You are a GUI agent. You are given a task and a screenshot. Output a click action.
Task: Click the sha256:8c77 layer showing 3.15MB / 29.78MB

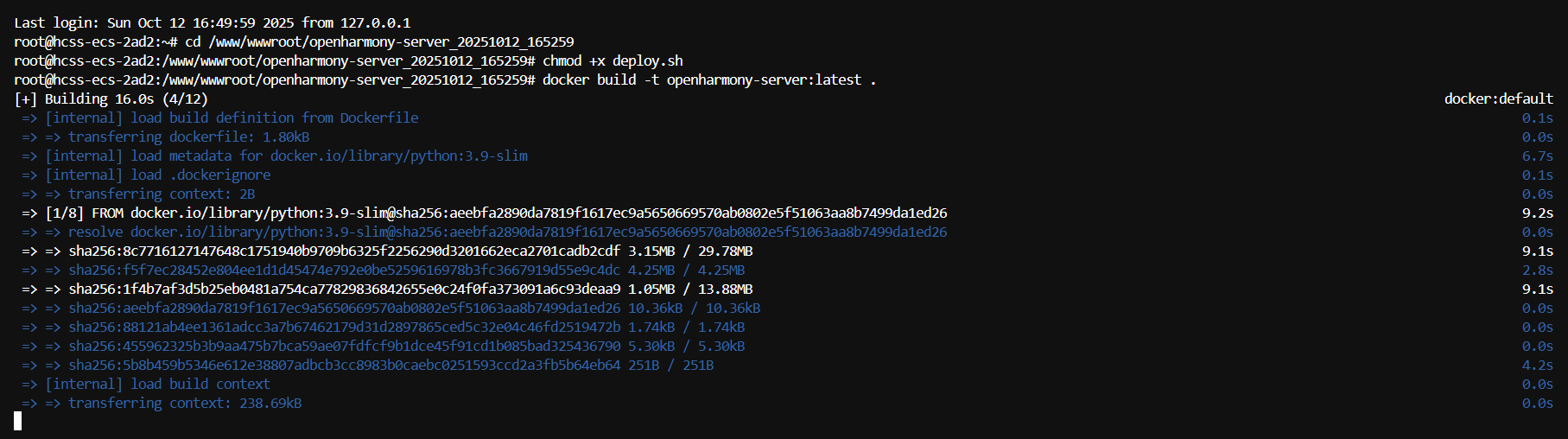tap(410, 251)
